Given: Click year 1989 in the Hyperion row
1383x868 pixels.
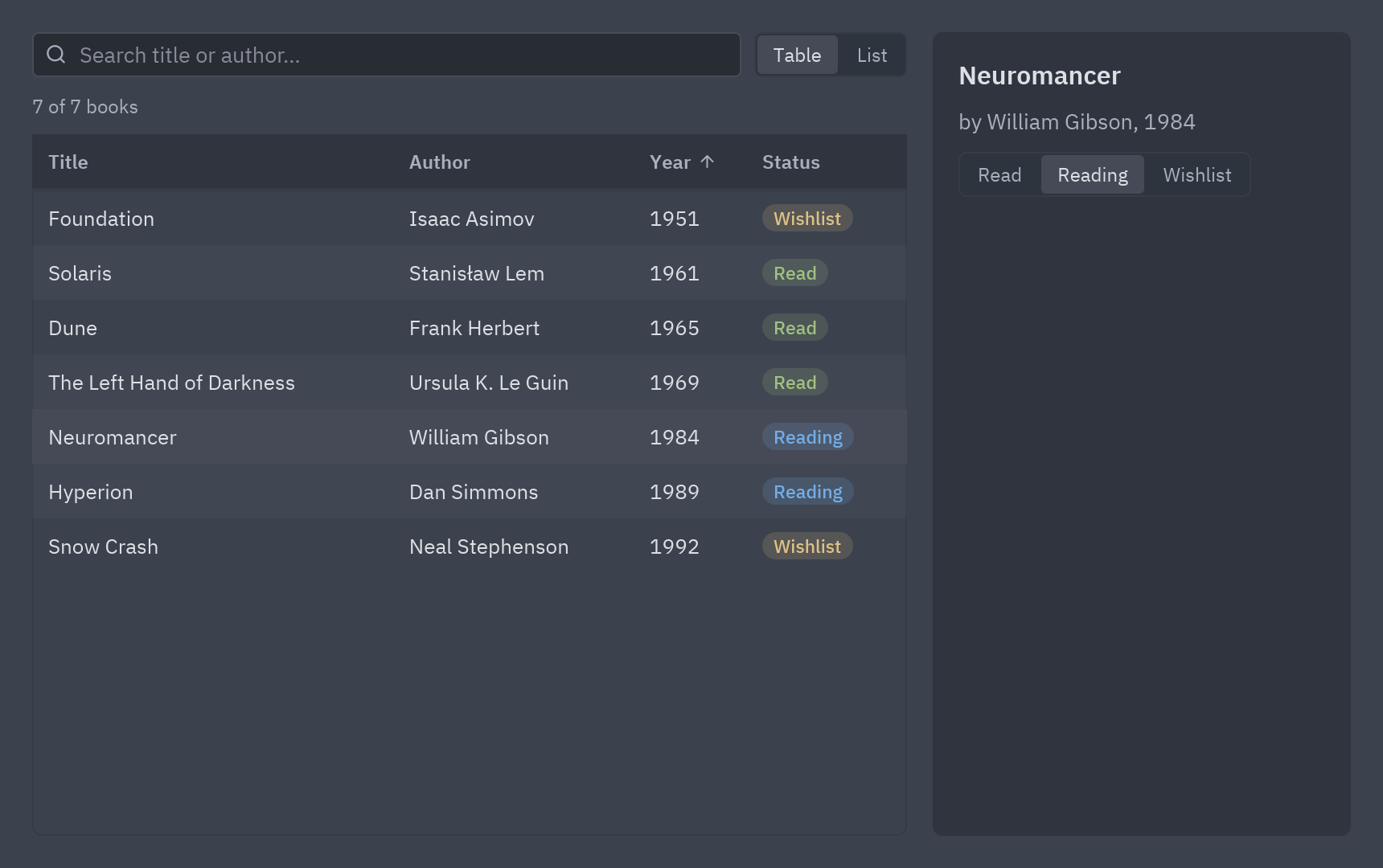Looking at the screenshot, I should point(675,492).
